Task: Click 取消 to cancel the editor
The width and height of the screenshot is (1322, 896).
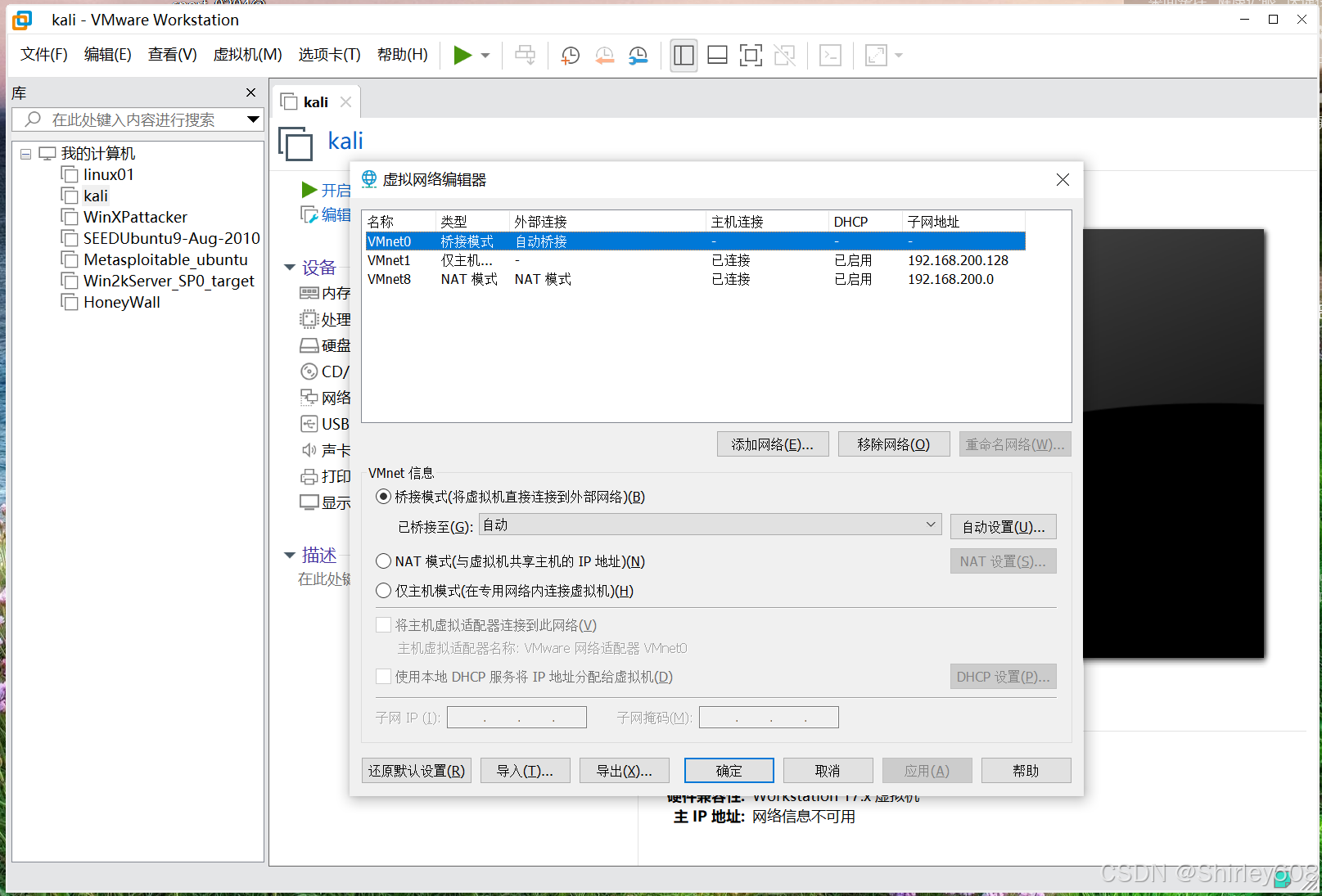Action: pyautogui.click(x=828, y=771)
